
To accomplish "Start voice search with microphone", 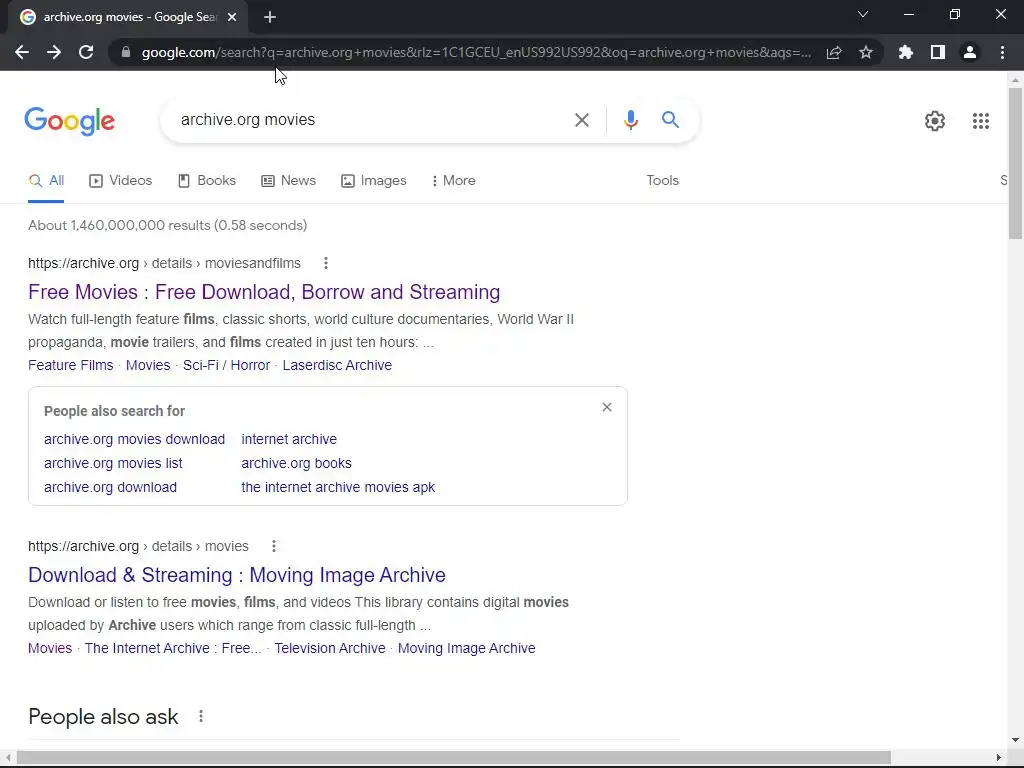I will coord(630,120).
